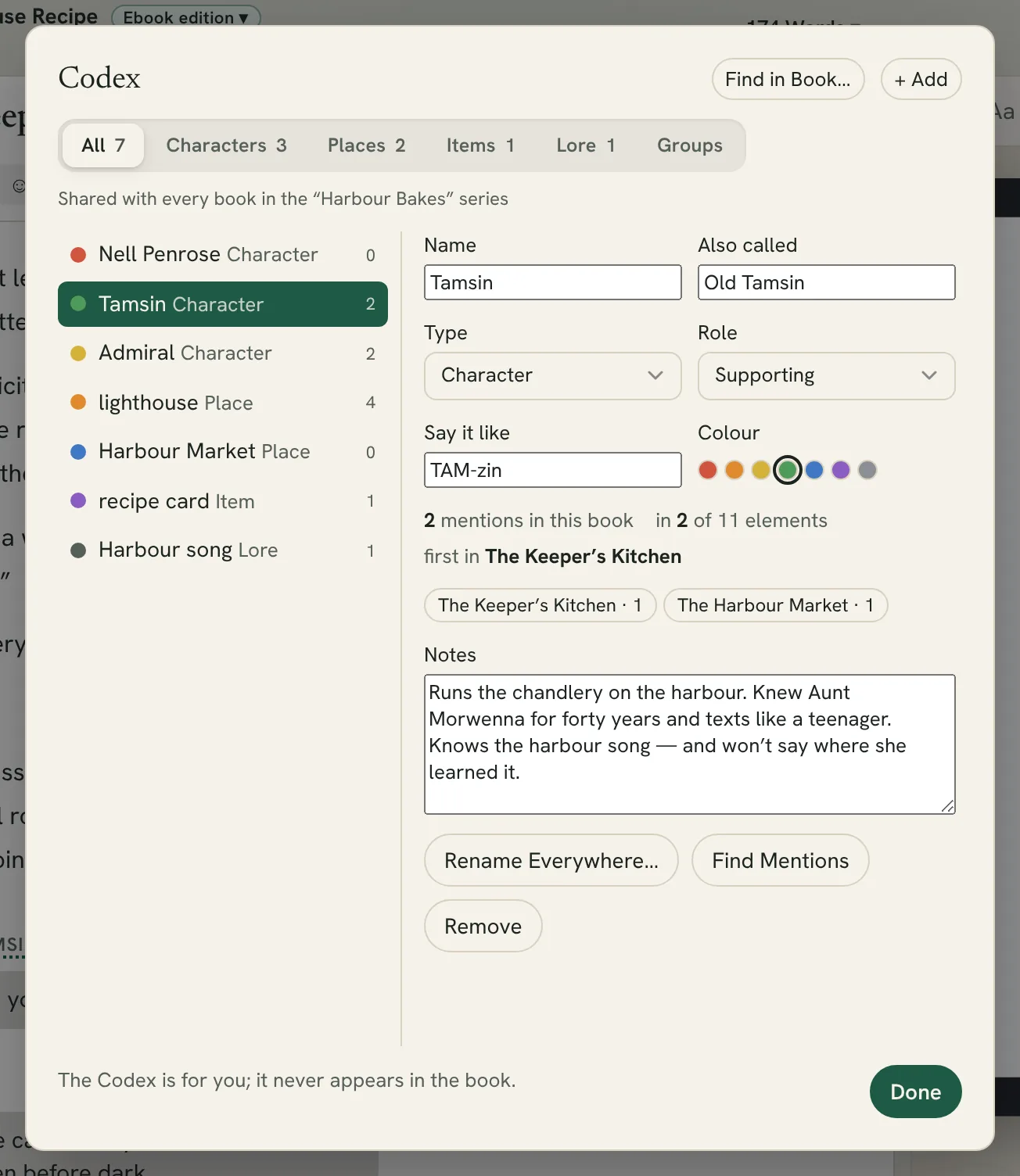The image size is (1020, 1176).
Task: Select the lighthouse Place entry
Action: (x=223, y=403)
